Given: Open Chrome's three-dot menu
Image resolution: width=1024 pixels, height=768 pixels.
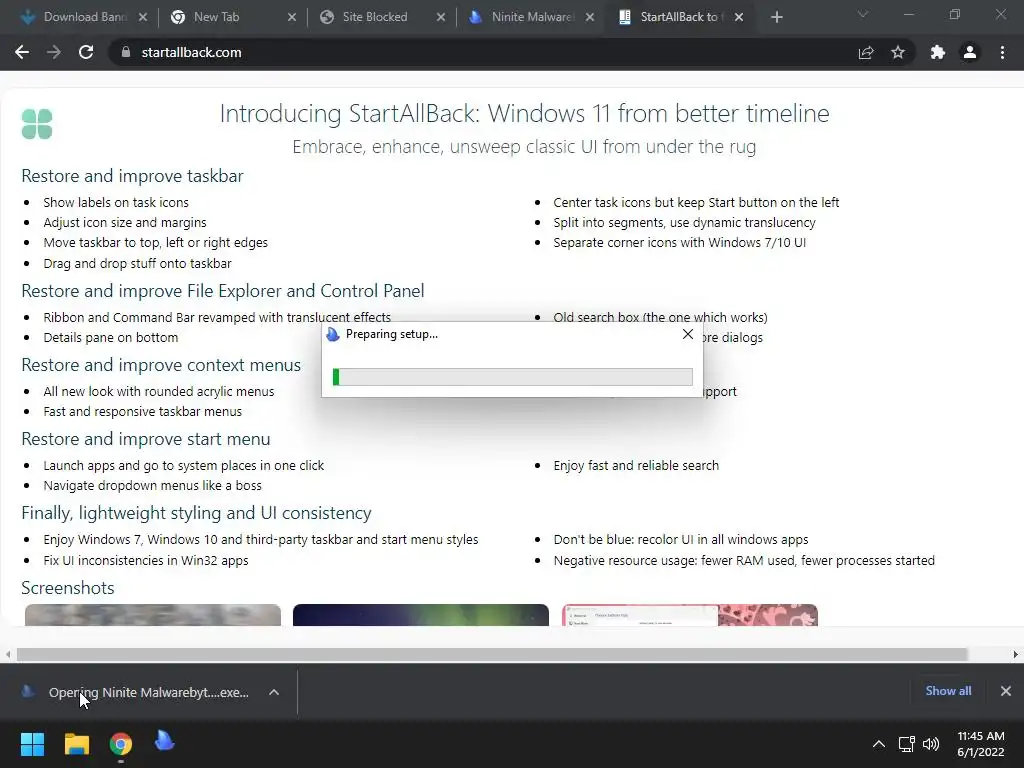Looking at the screenshot, I should 1002,52.
